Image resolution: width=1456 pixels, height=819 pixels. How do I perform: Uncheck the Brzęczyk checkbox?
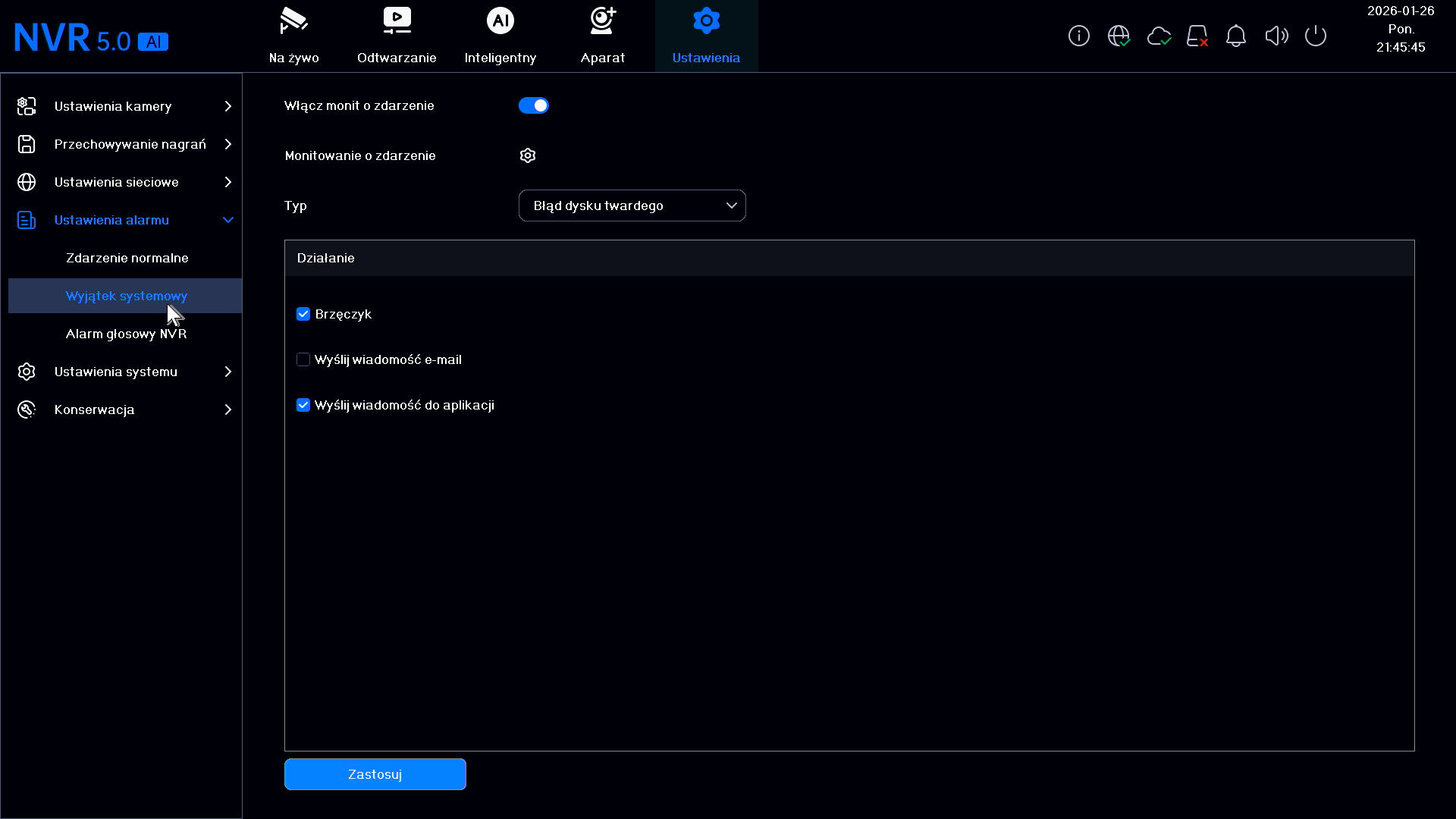pos(303,314)
